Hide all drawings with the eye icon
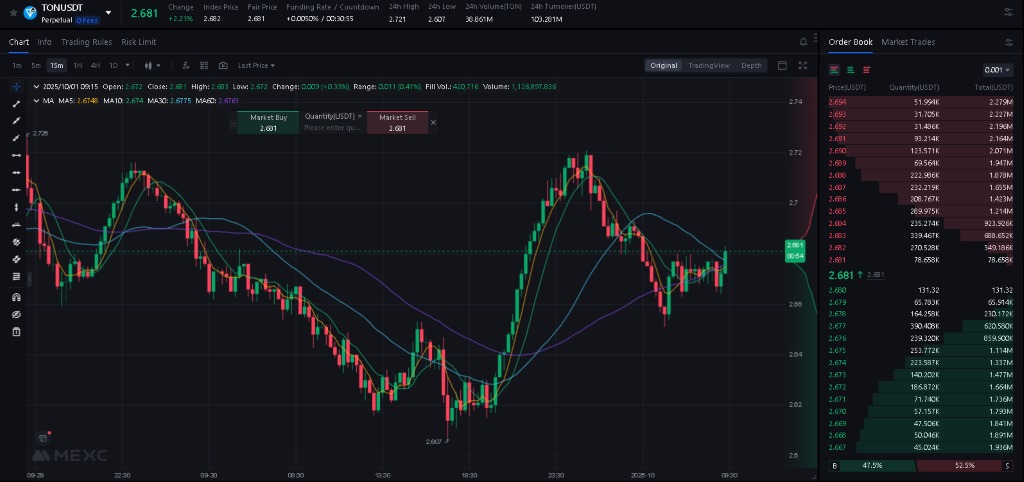 click(16, 314)
